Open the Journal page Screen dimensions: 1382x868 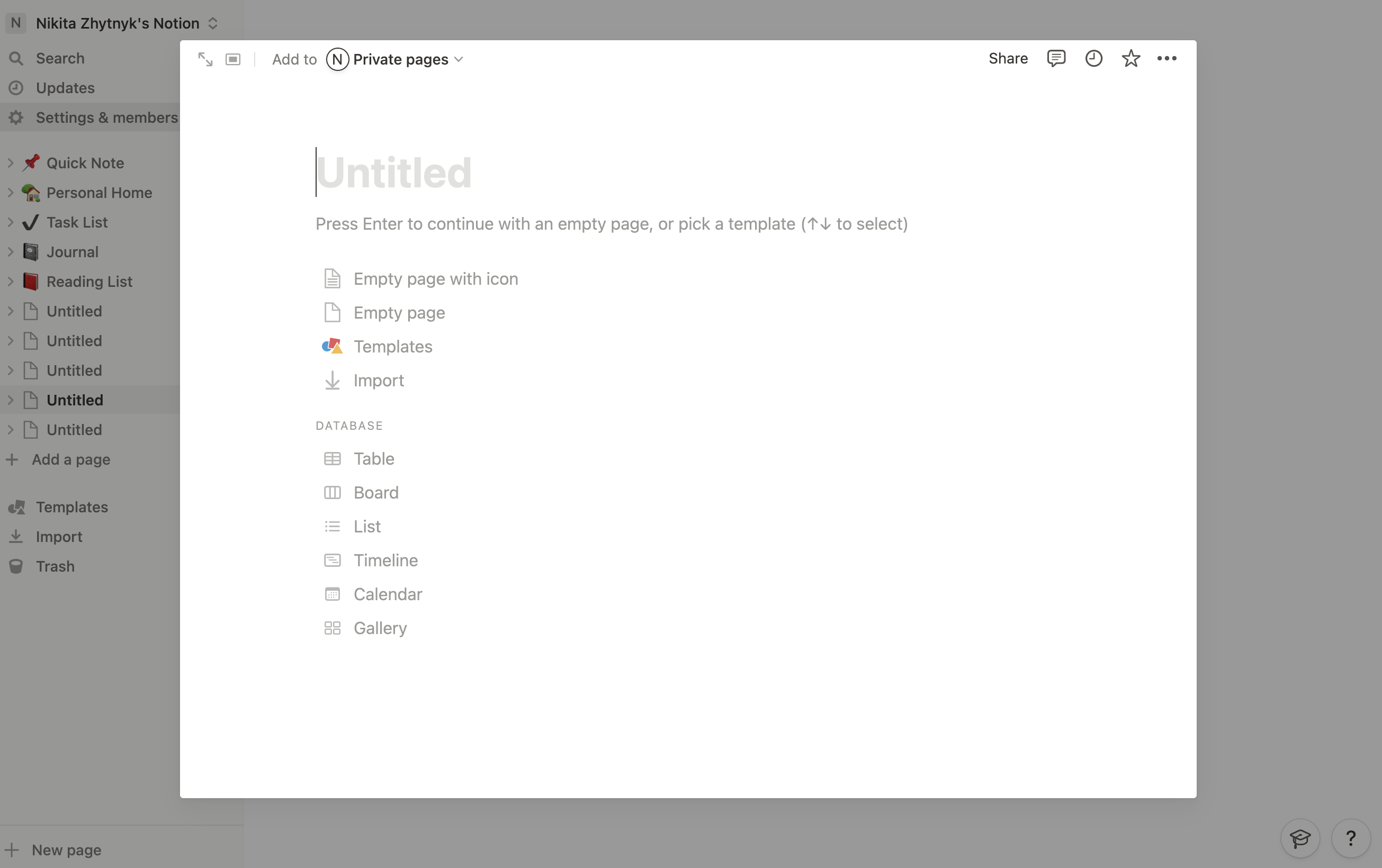(73, 252)
